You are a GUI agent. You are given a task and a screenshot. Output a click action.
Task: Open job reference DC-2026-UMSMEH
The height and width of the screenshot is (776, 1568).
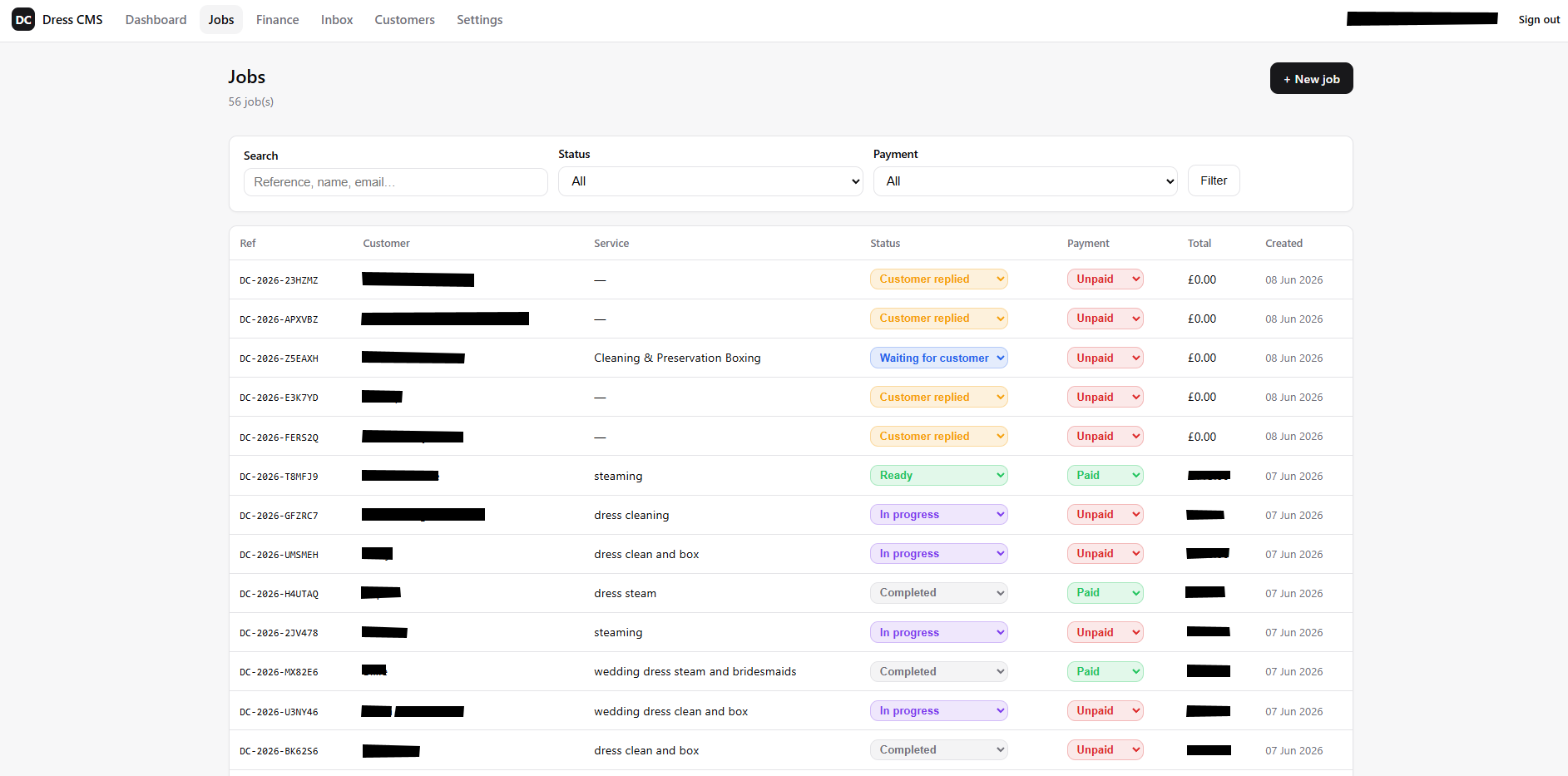click(279, 555)
